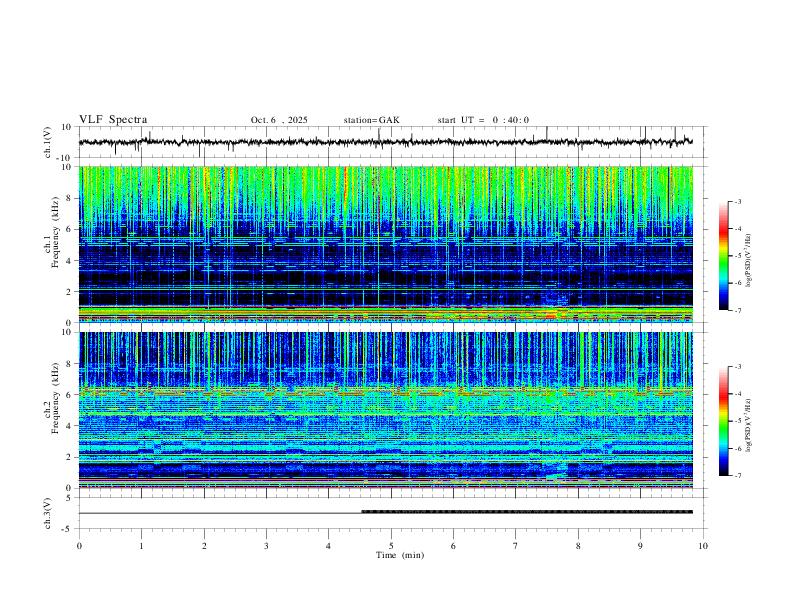Image resolution: width=792 pixels, height=612 pixels.
Task: Click the ch.1 voltage waveform trace
Action: coord(385,142)
